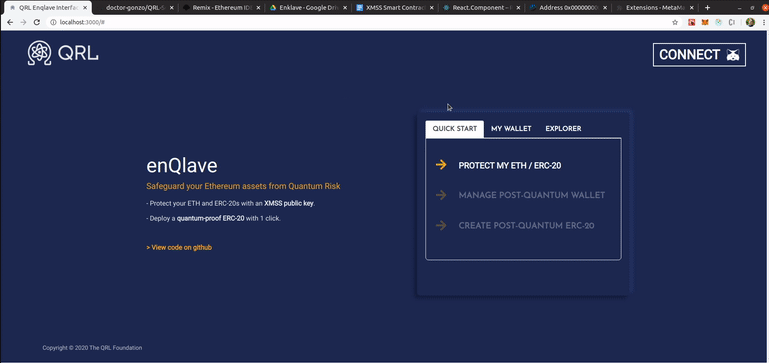This screenshot has height=363, width=769.
Task: Click the QRL logo in the header
Action: [x=63, y=53]
